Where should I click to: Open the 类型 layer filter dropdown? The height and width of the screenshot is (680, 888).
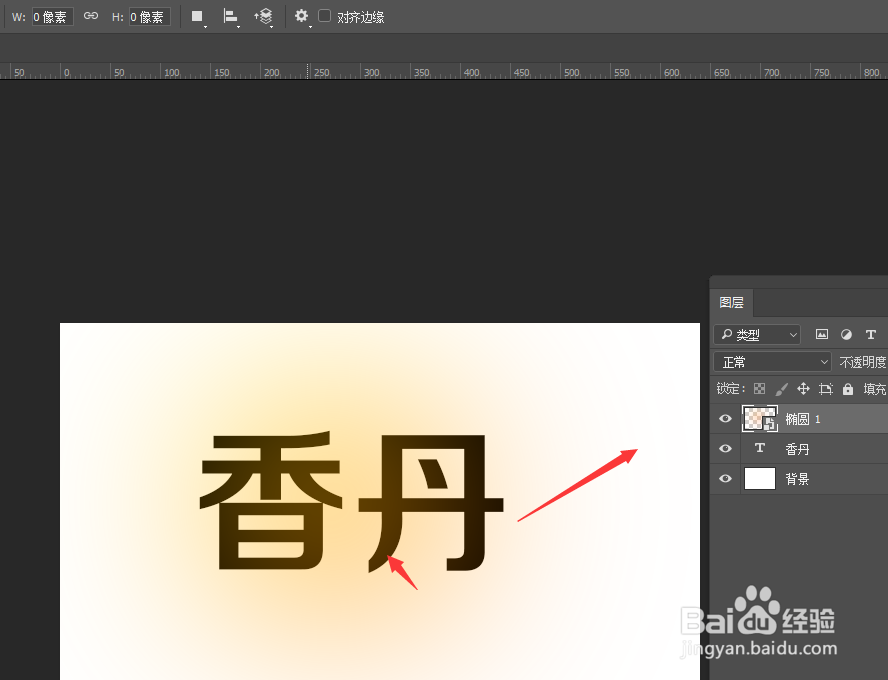tap(757, 334)
